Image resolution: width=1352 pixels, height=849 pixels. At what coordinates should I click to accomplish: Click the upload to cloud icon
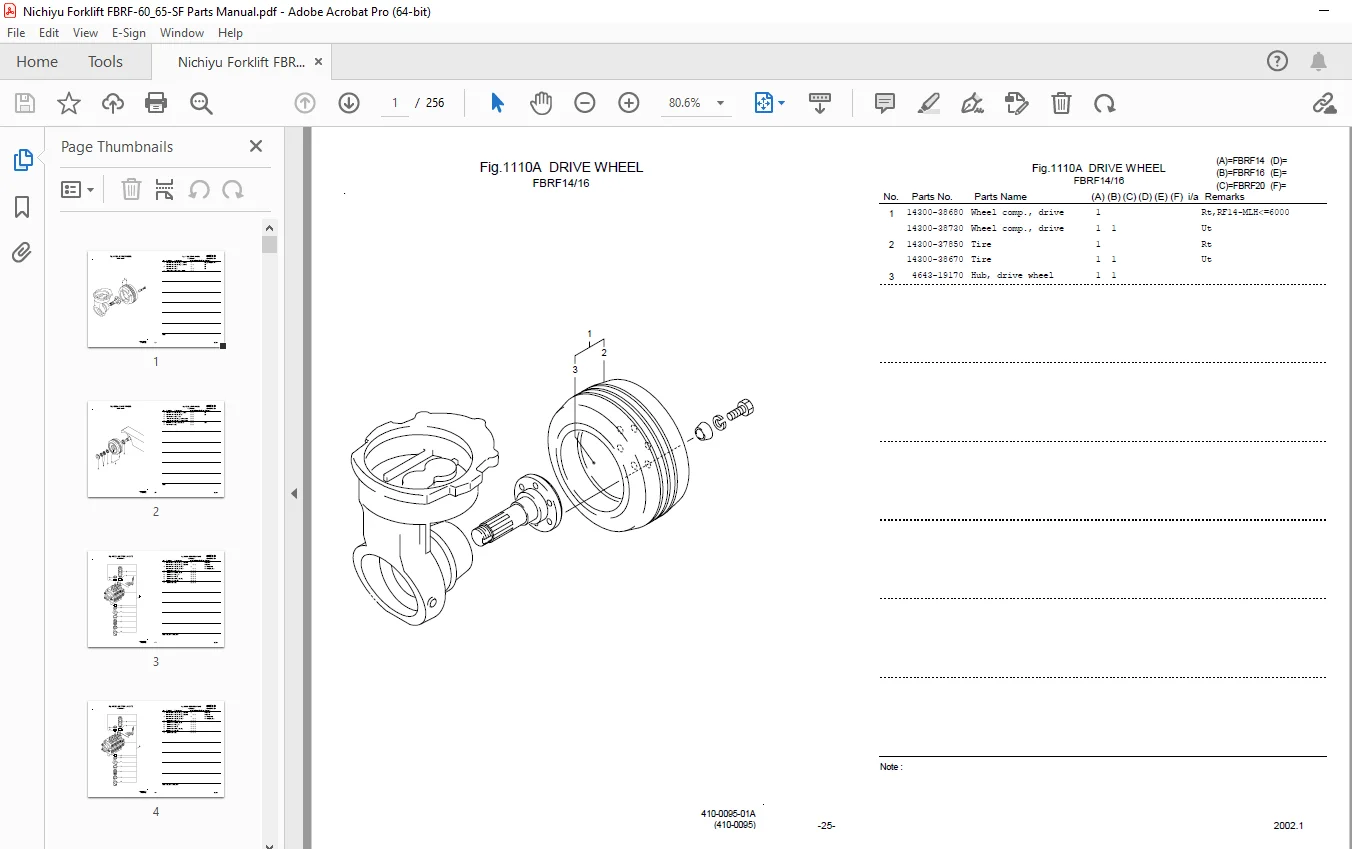(112, 103)
